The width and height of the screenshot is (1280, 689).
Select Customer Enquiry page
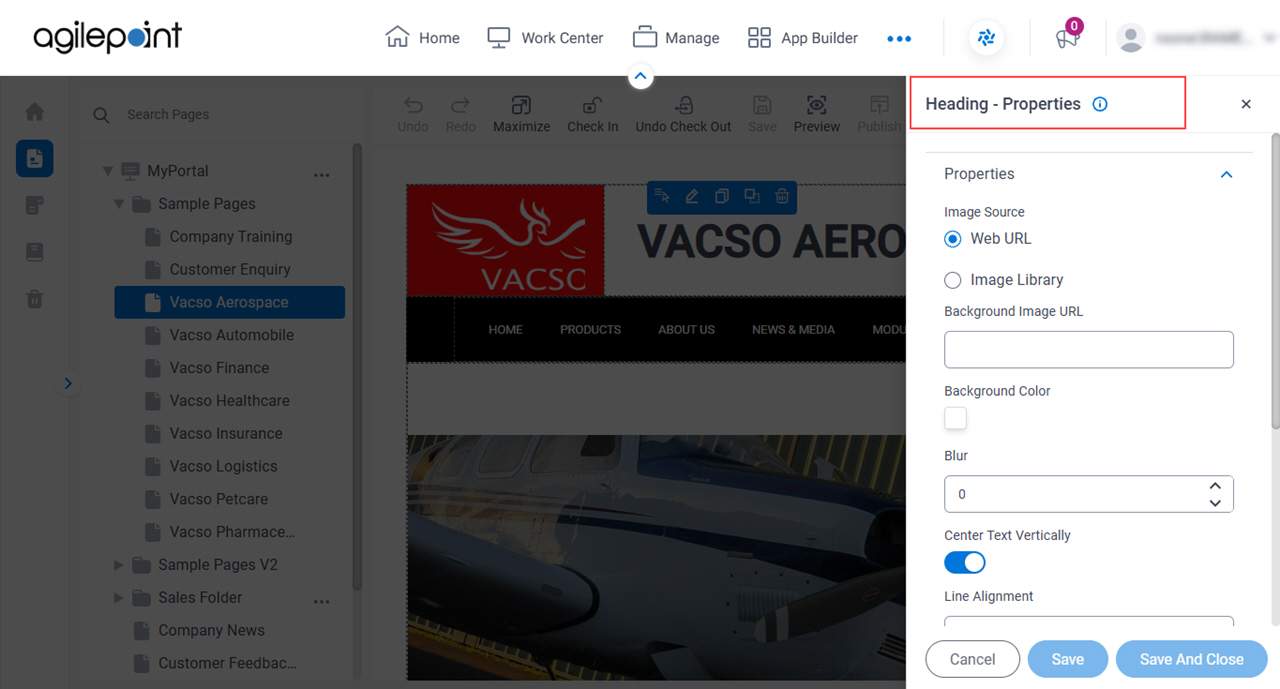coord(230,270)
